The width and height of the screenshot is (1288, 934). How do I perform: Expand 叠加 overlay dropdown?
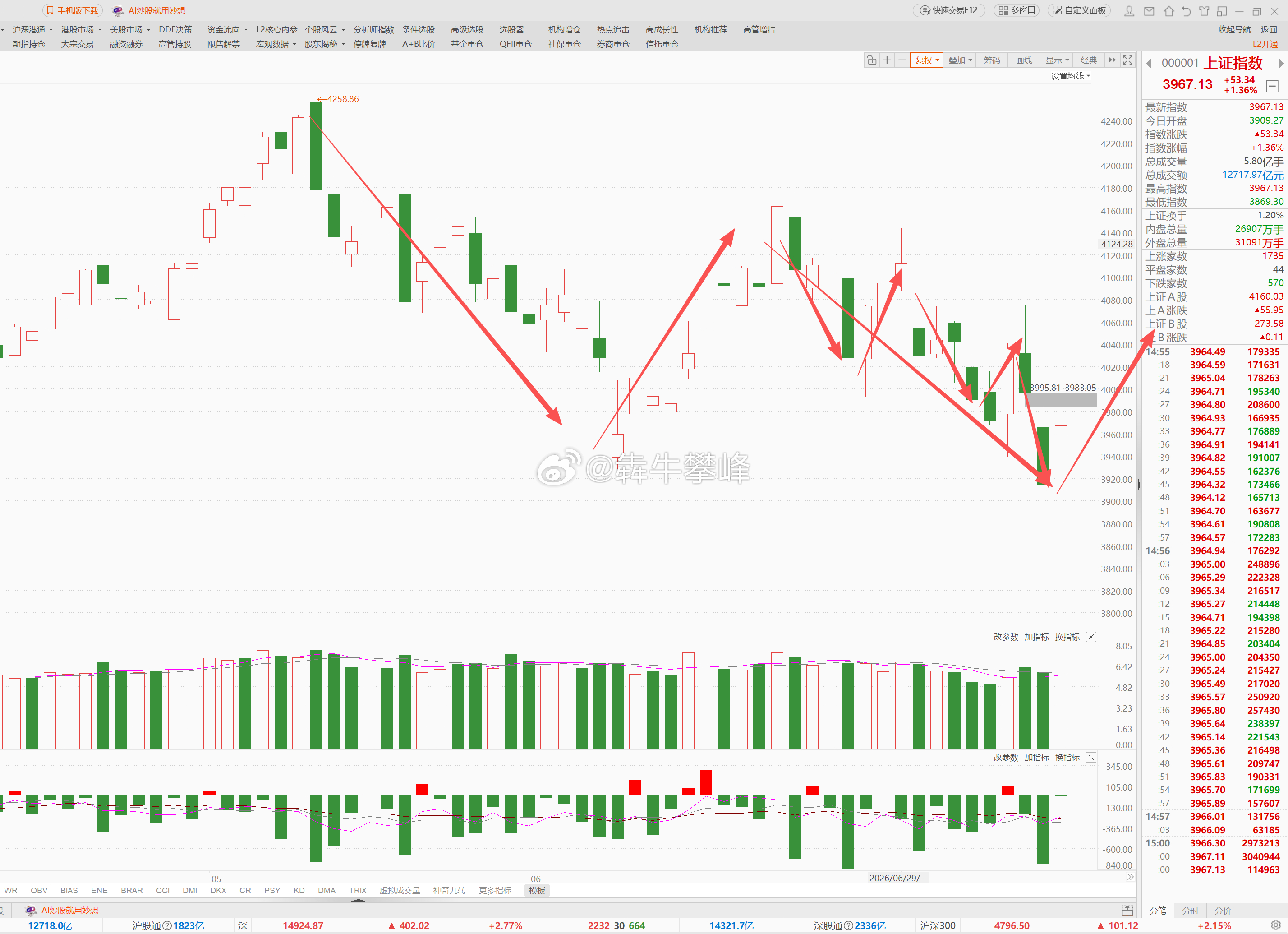pyautogui.click(x=960, y=60)
